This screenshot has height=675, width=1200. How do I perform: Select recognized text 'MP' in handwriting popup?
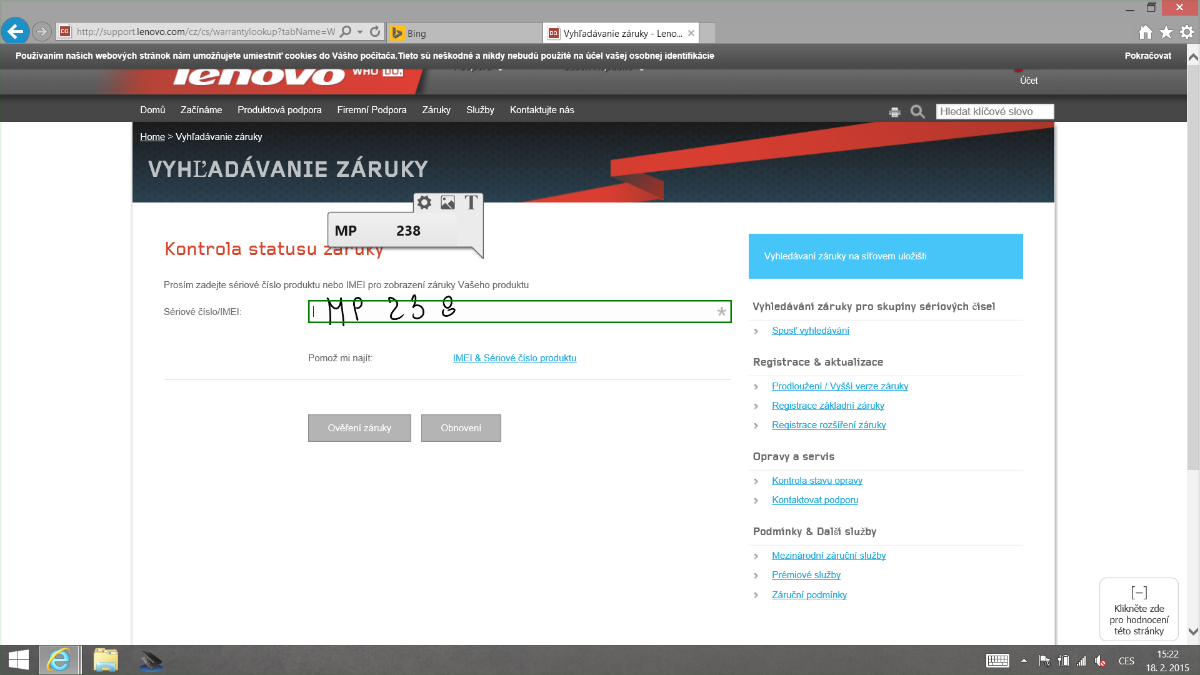click(x=346, y=231)
